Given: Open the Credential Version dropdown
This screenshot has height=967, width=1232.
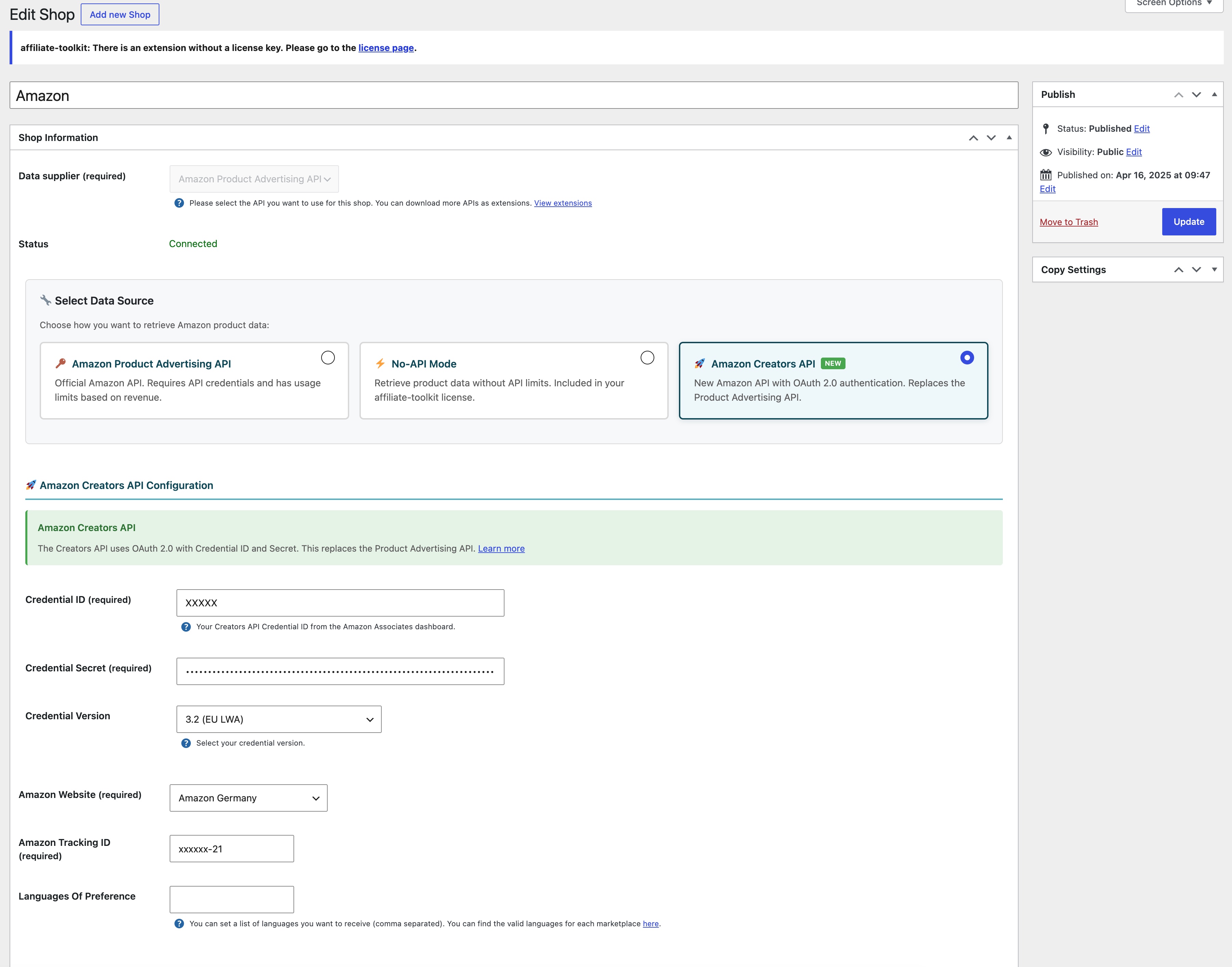Looking at the screenshot, I should [279, 719].
